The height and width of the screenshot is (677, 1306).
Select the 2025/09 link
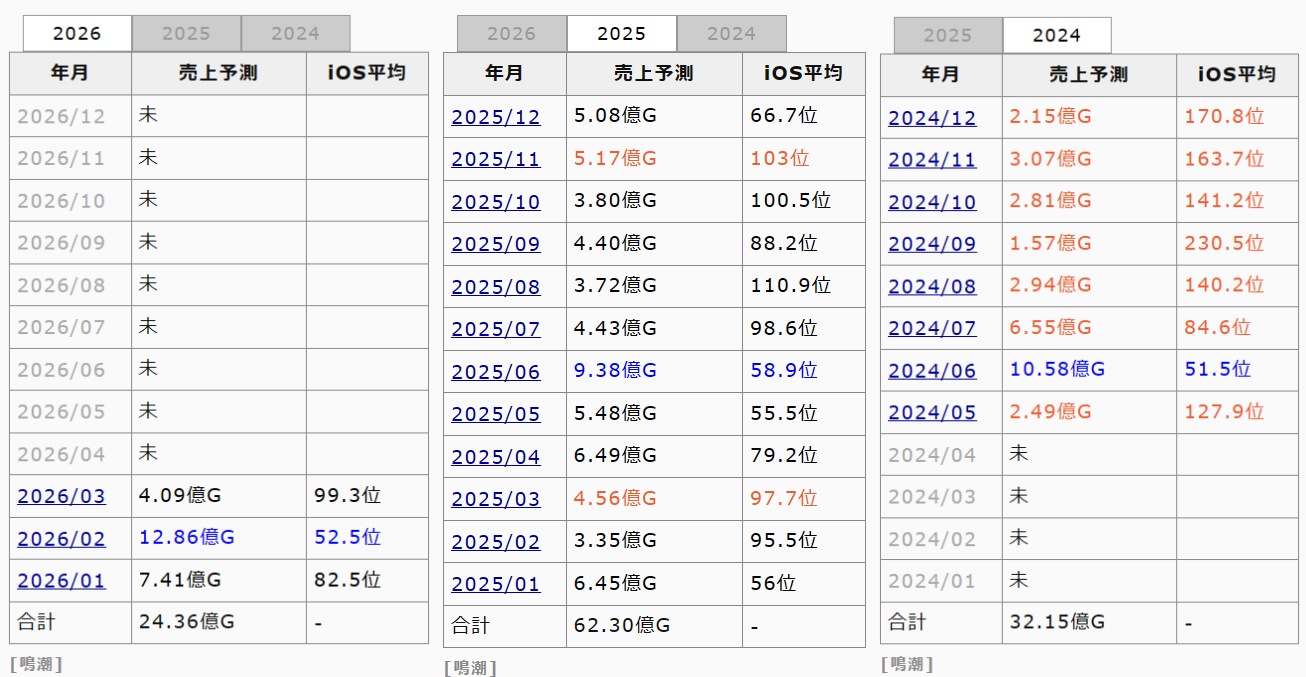[495, 245]
